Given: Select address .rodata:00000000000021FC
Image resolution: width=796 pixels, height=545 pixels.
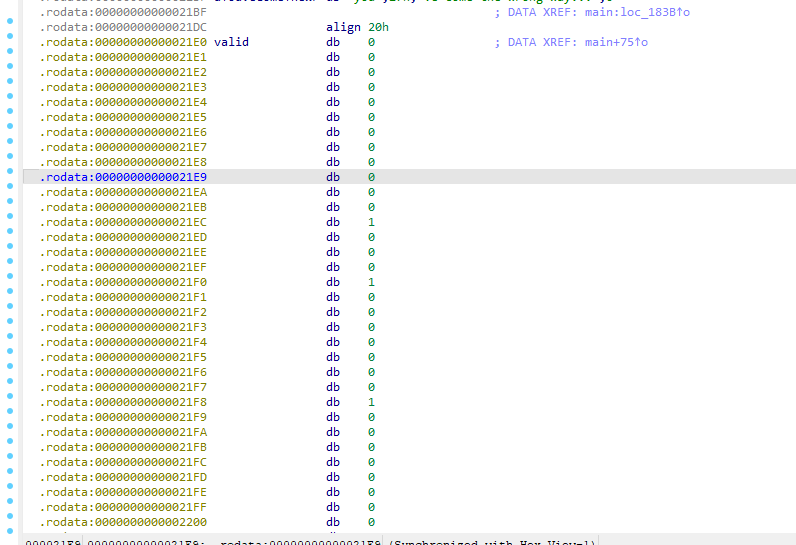Looking at the screenshot, I should [123, 462].
